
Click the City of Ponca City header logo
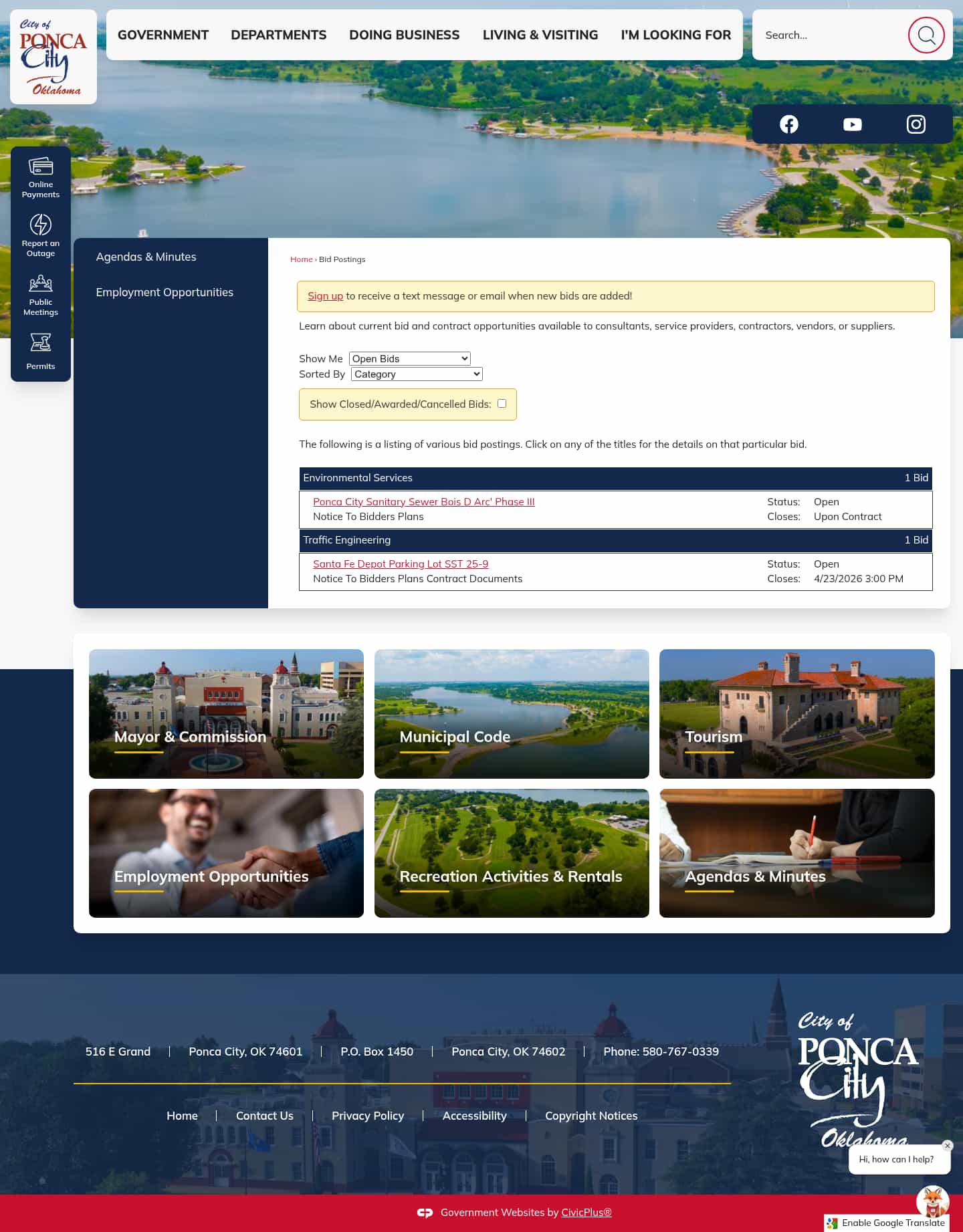coord(53,57)
